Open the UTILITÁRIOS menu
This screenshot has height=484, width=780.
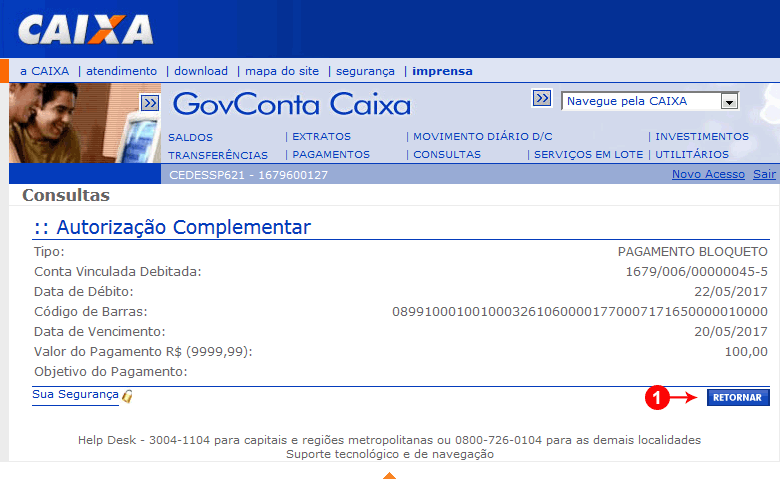(x=691, y=155)
